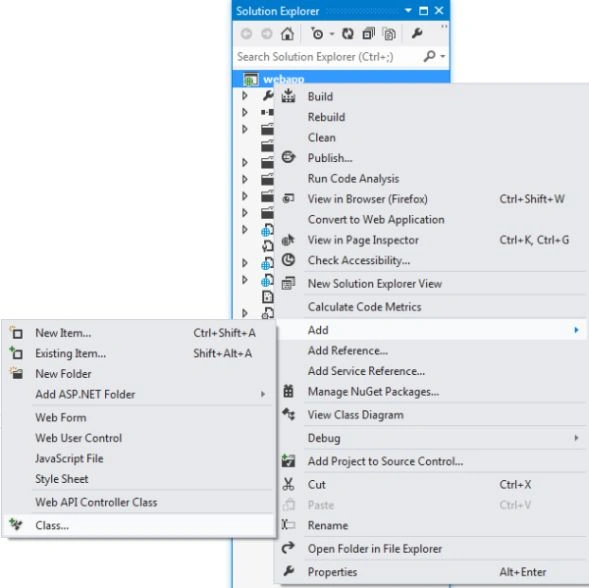Click Add Reference menu entry
The height and width of the screenshot is (588, 589).
coord(432,351)
